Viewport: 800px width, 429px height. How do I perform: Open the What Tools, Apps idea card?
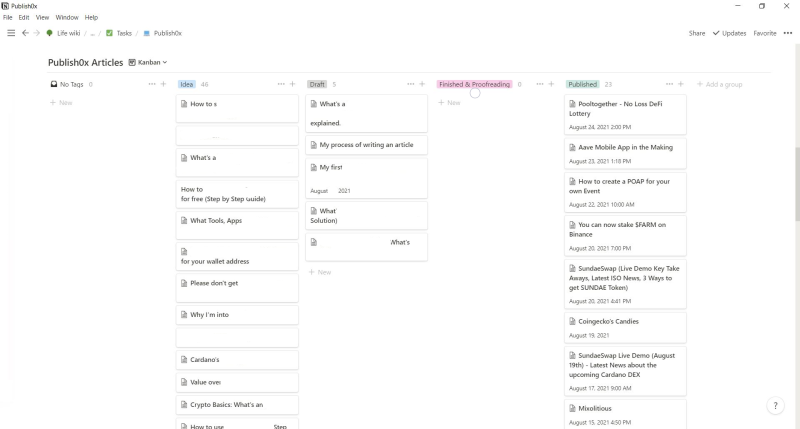pyautogui.click(x=237, y=225)
